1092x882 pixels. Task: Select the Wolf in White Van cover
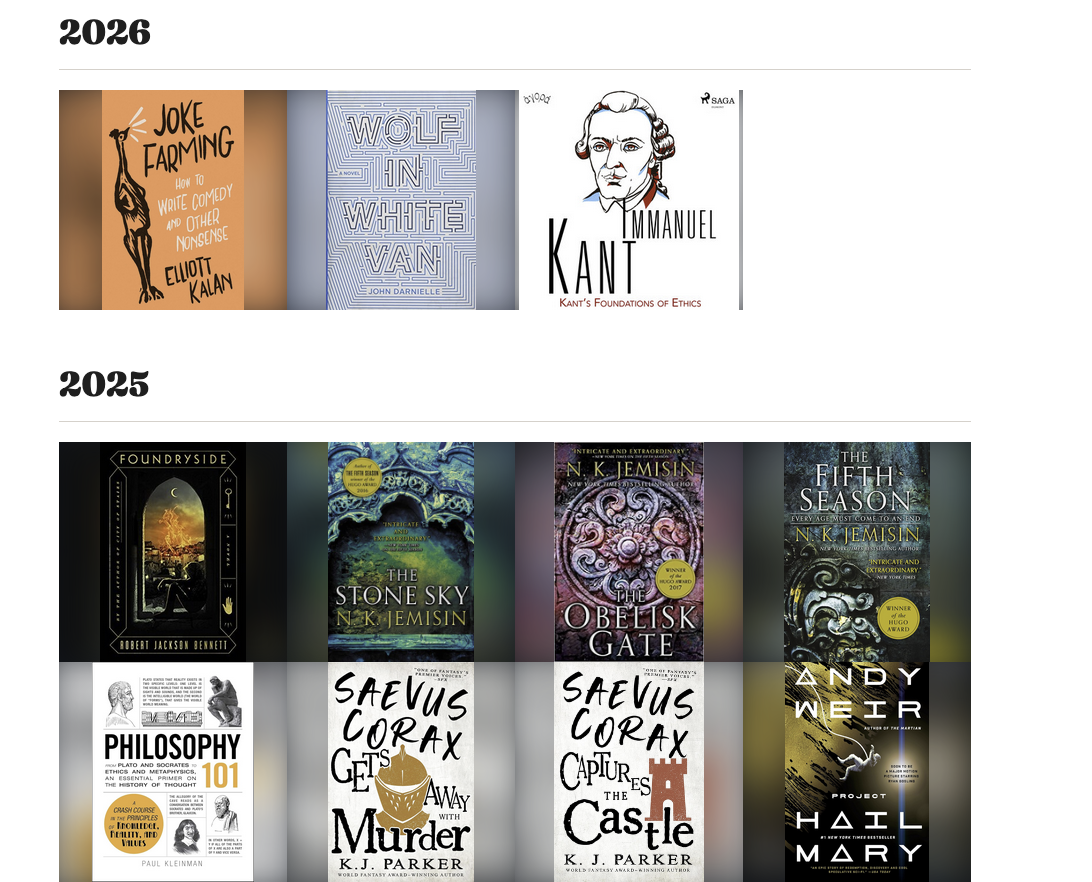pyautogui.click(x=402, y=200)
